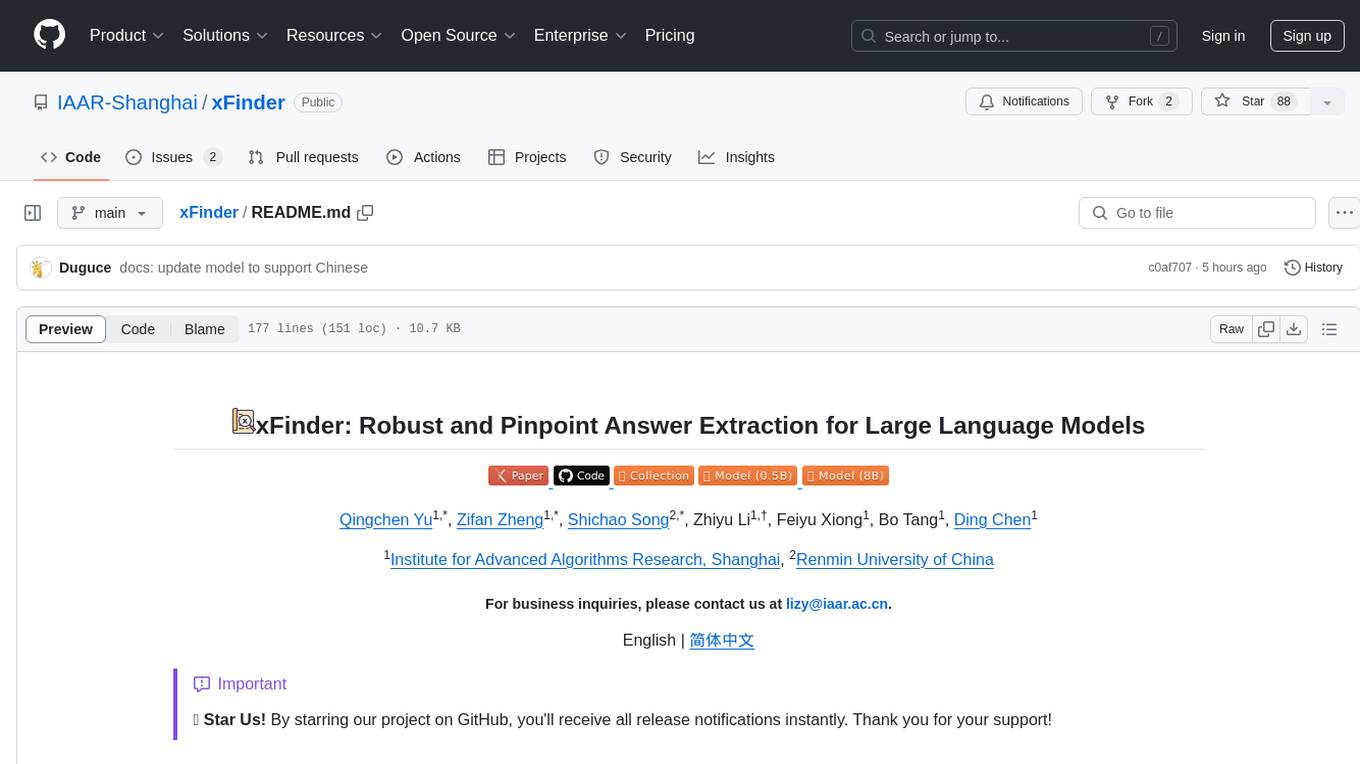The width and height of the screenshot is (1360, 764).
Task: Expand the Solutions menu
Action: click(225, 35)
